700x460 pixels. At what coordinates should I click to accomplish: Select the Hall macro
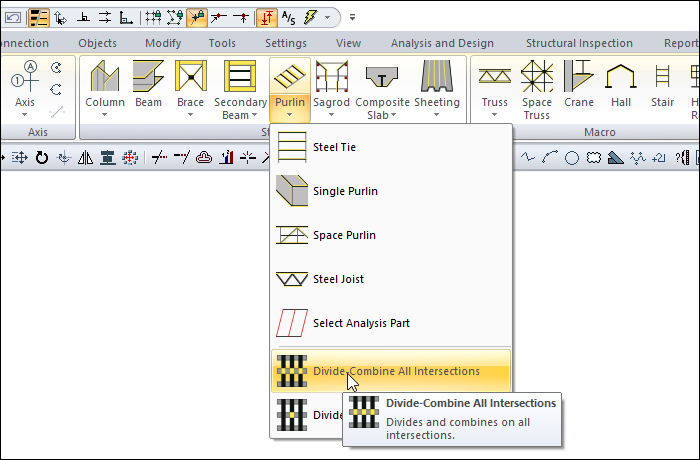(621, 84)
